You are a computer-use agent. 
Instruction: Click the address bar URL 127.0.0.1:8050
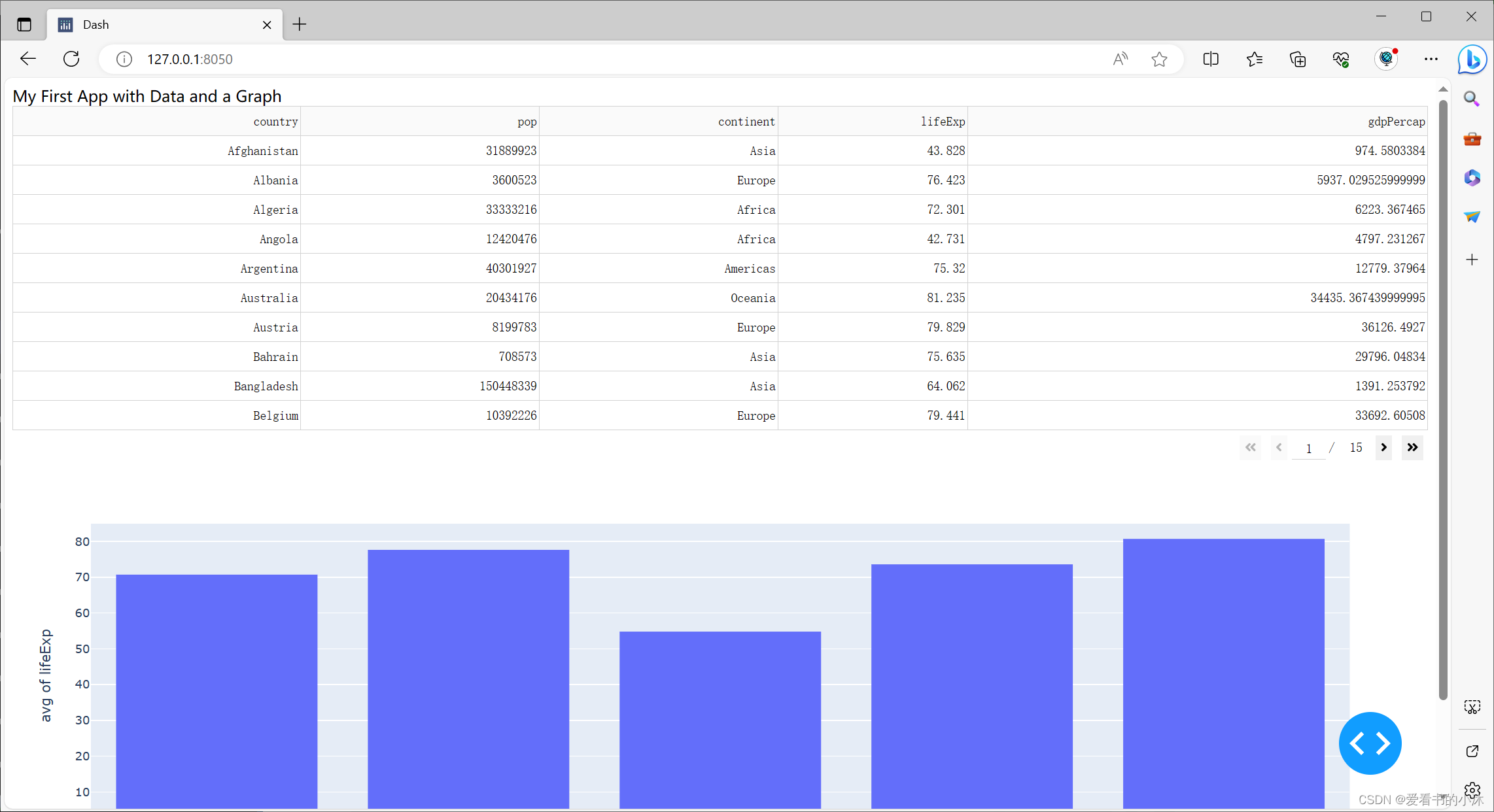190,59
